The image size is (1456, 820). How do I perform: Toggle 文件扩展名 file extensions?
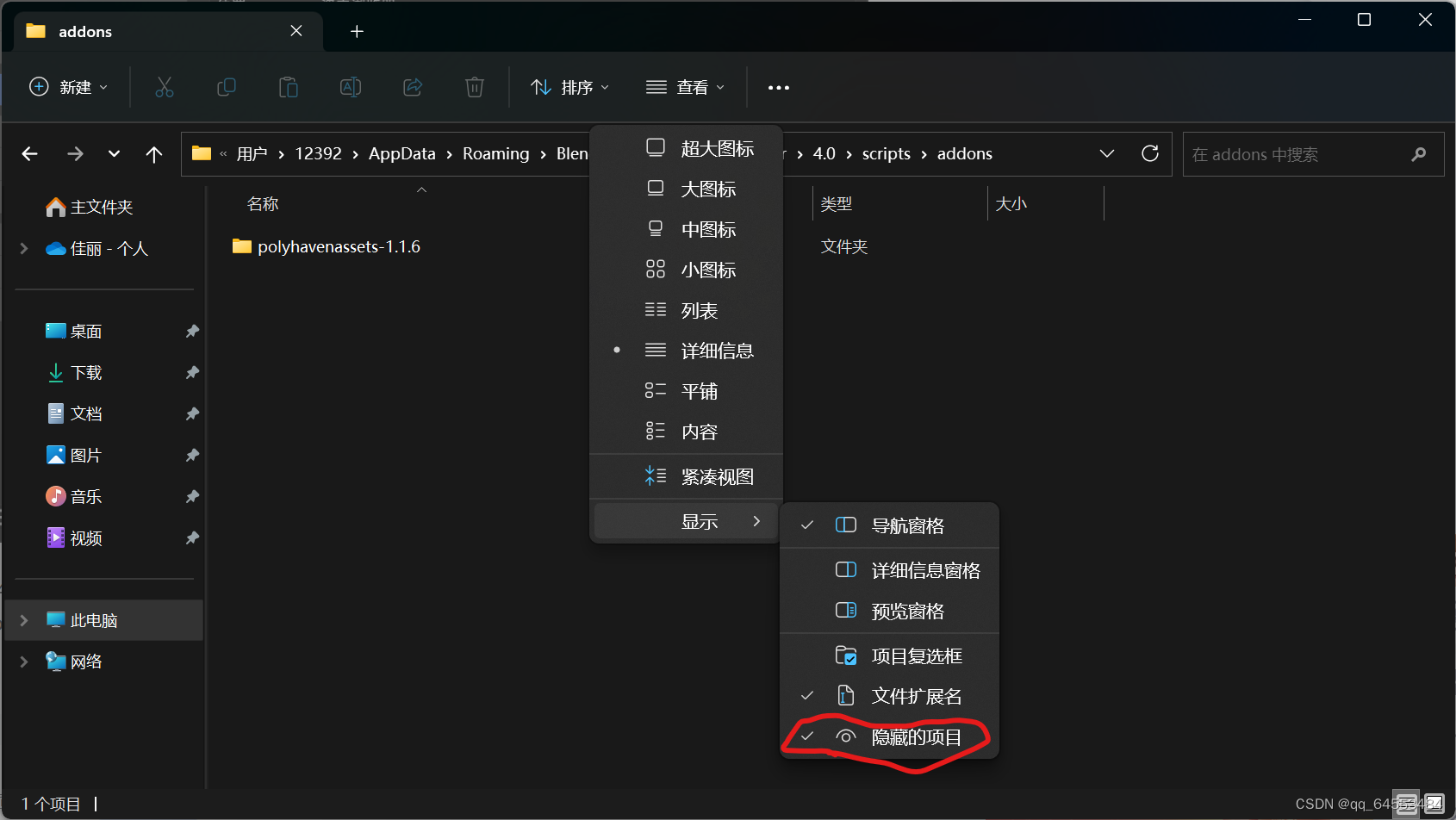pos(889,696)
